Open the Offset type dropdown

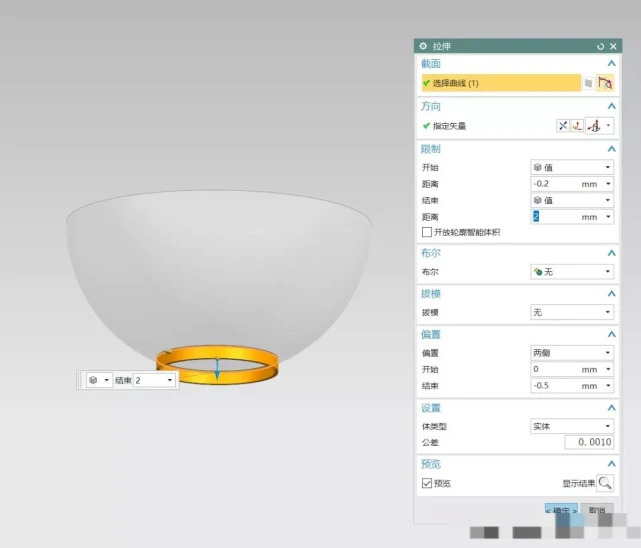click(572, 353)
